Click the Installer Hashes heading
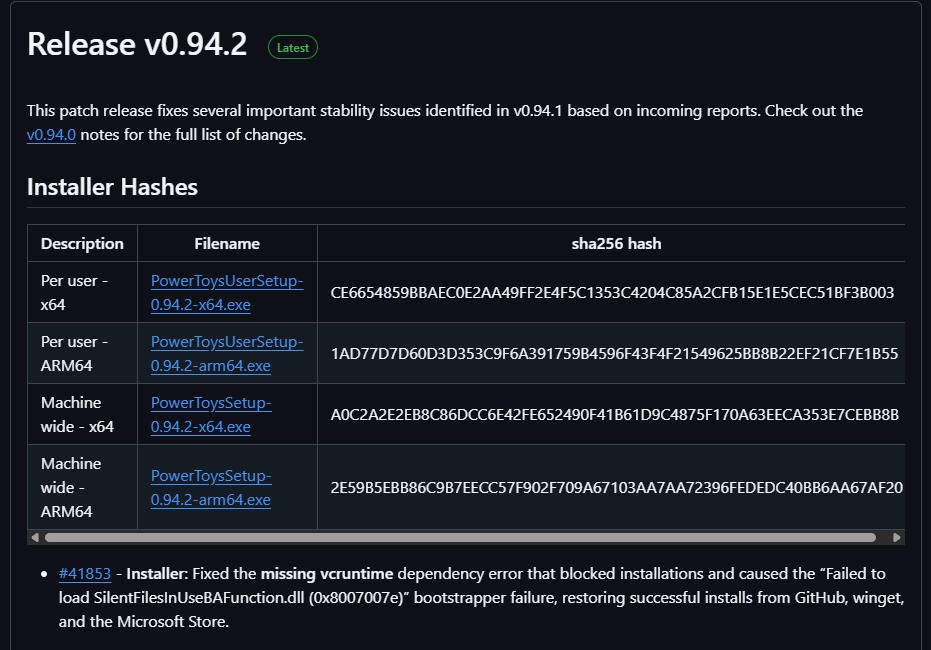Viewport: 931px width, 650px height. tap(112, 187)
